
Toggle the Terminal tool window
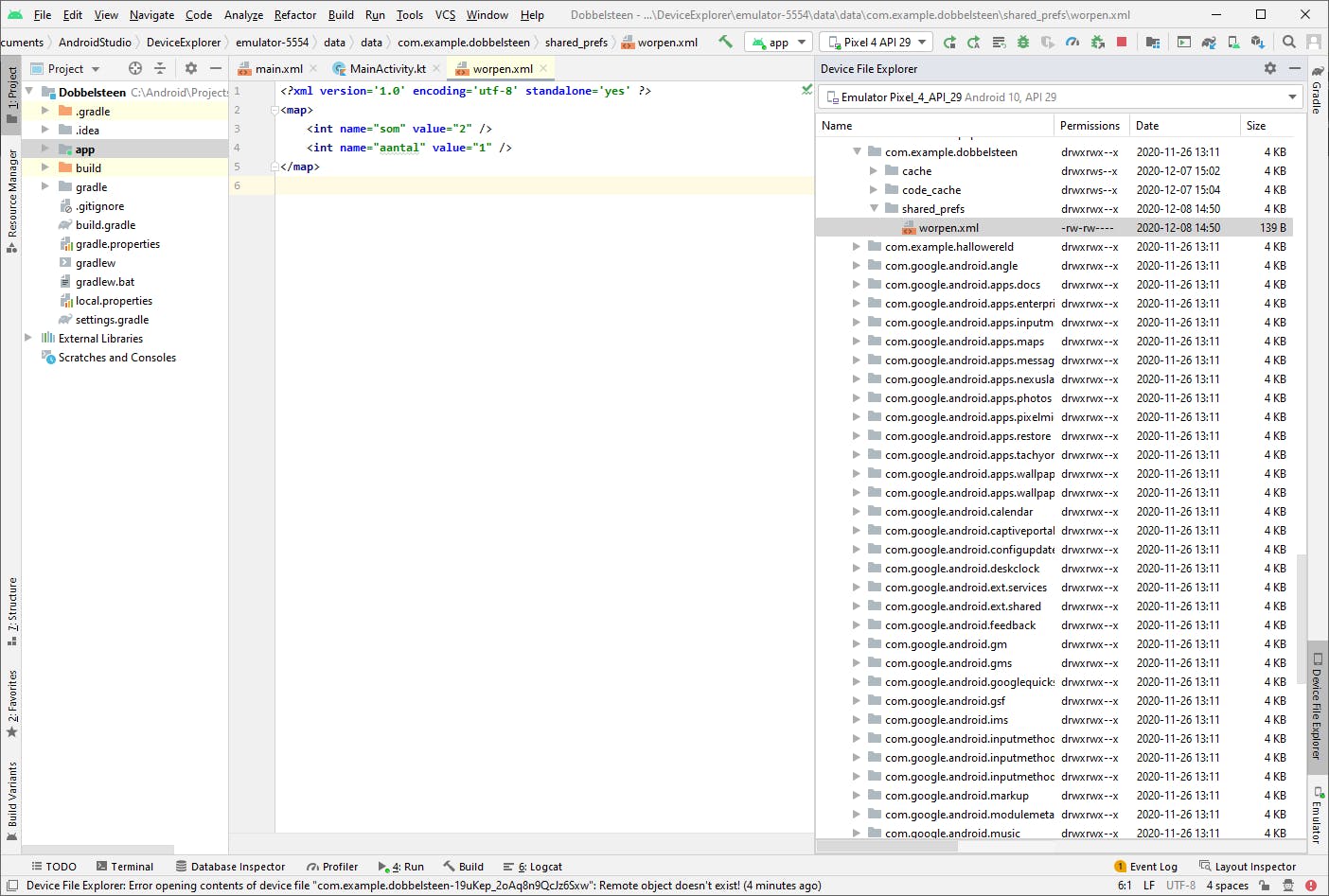124,867
